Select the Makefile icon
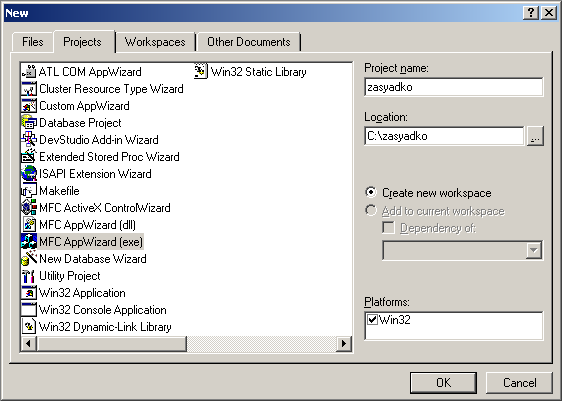 pos(29,191)
